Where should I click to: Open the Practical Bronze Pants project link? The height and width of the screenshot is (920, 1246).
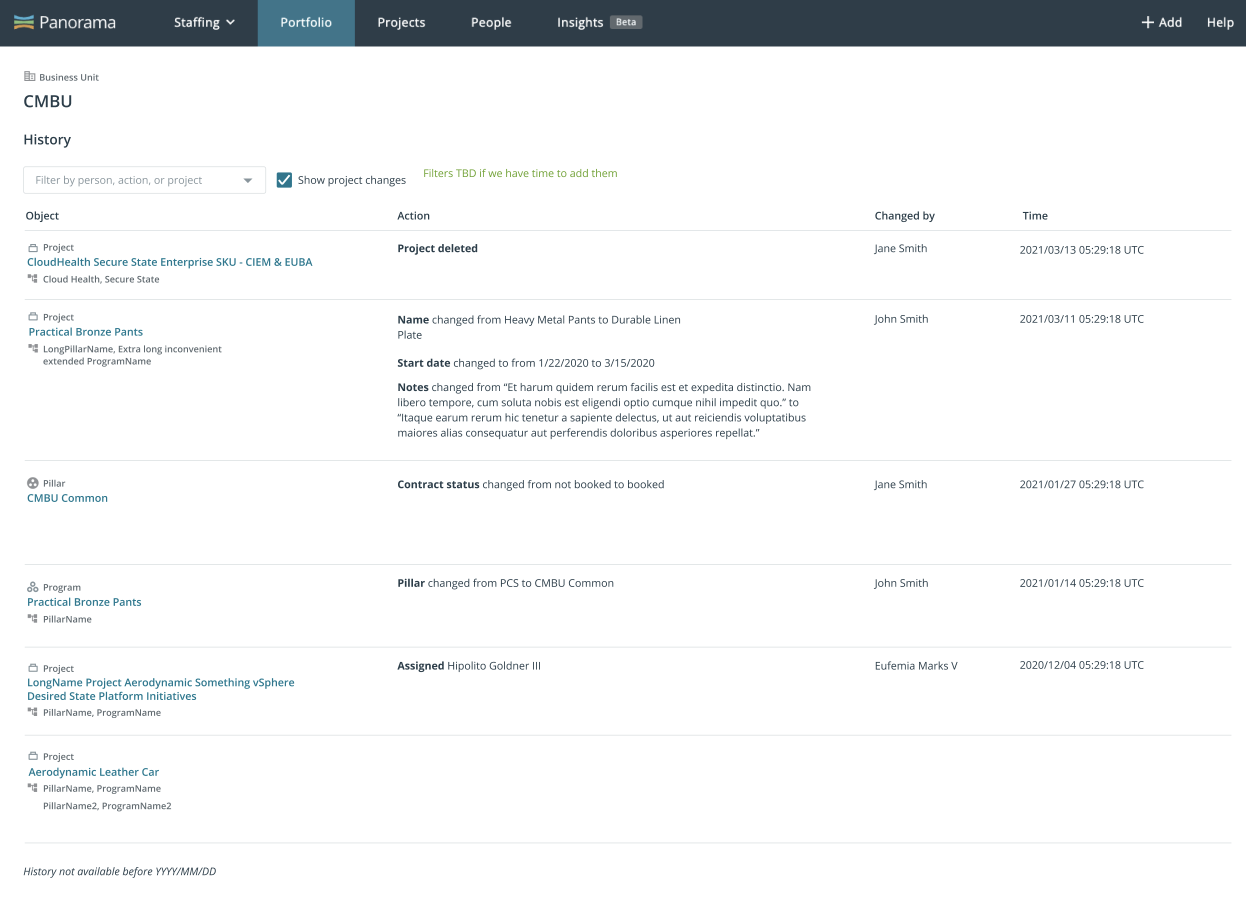pos(86,332)
